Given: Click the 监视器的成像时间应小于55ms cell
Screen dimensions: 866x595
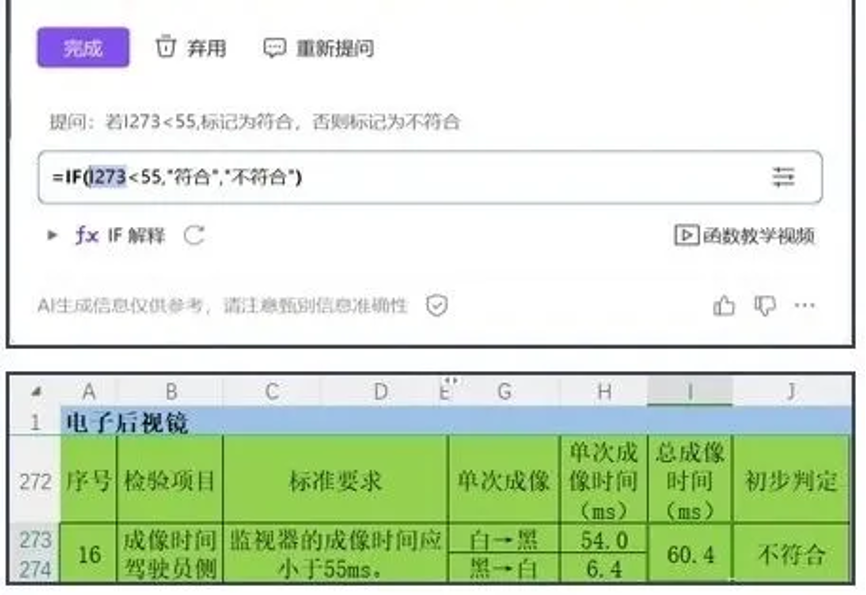Looking at the screenshot, I should click(336, 554).
